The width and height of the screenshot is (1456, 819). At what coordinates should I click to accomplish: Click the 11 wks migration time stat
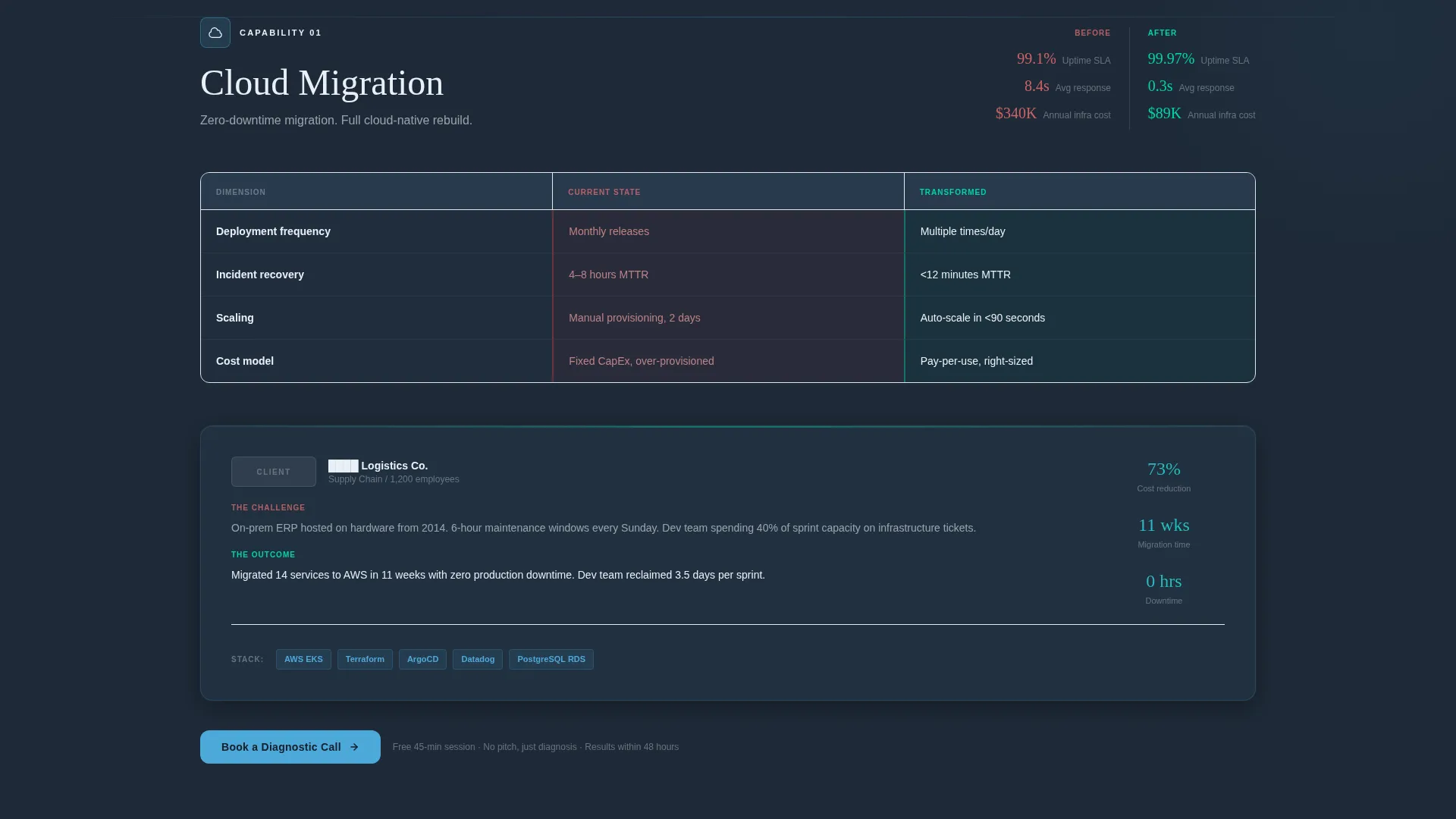1164,532
